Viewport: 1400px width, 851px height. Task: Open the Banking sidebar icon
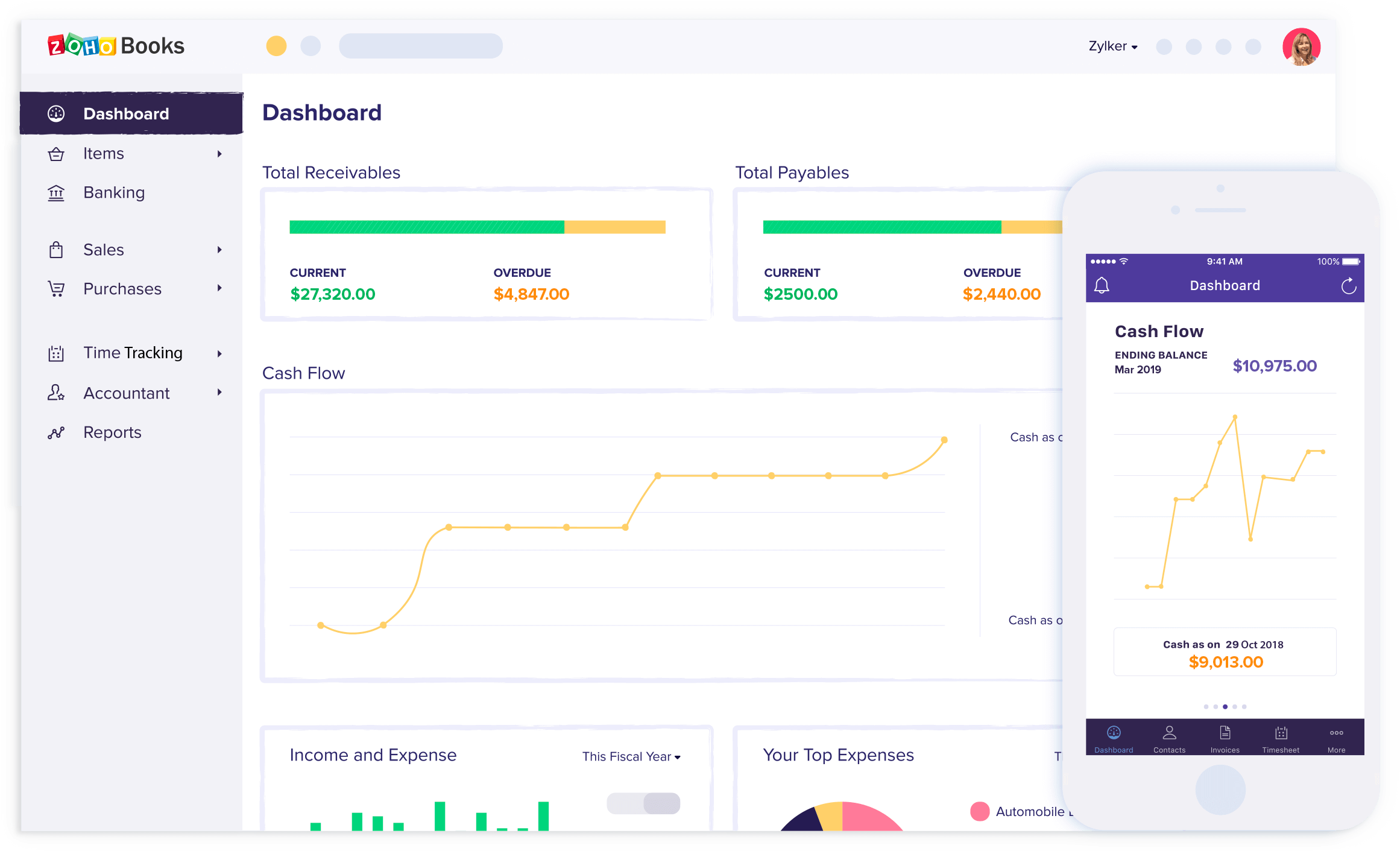tap(56, 193)
